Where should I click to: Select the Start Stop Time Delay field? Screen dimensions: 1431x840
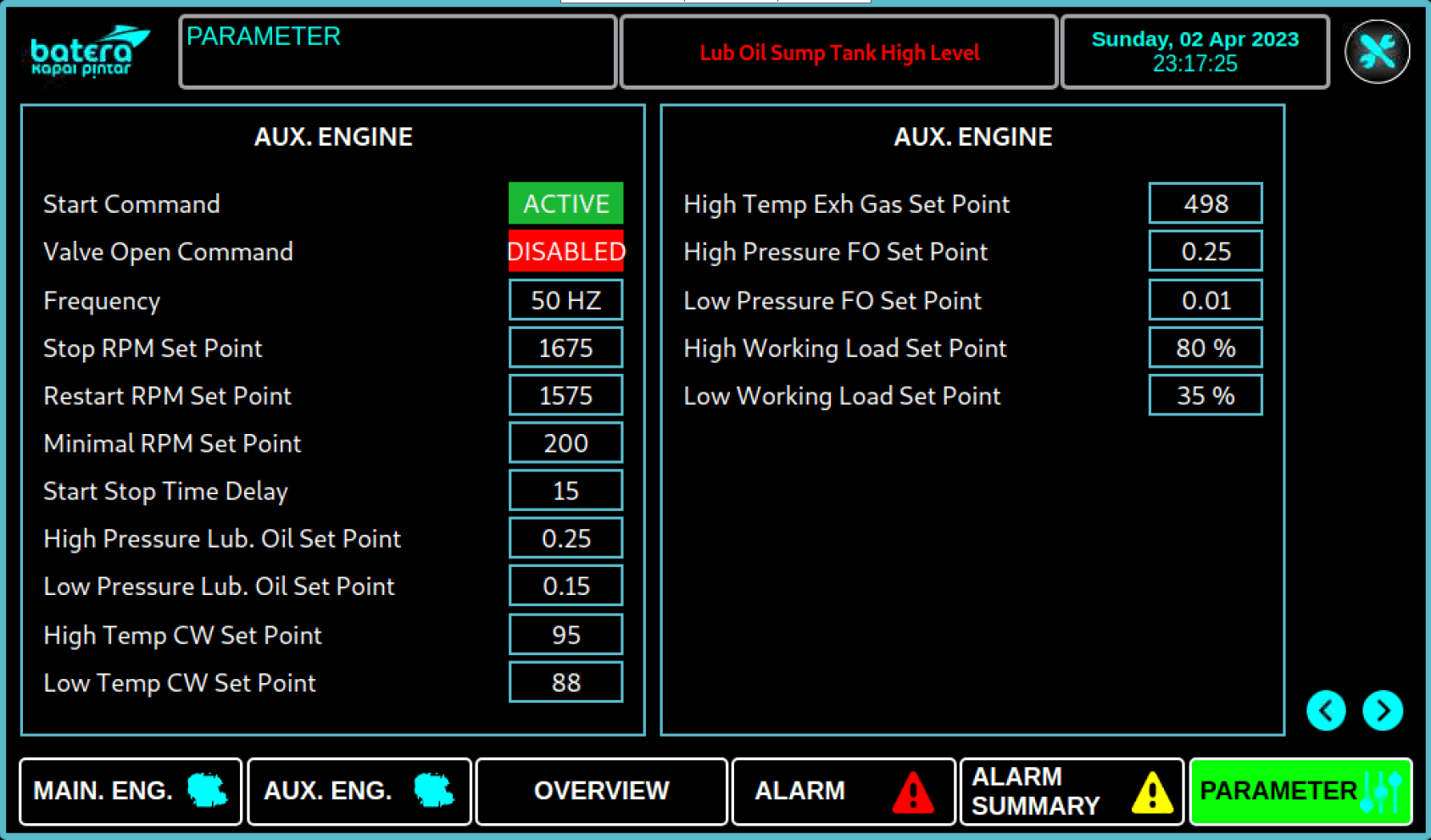click(x=565, y=491)
